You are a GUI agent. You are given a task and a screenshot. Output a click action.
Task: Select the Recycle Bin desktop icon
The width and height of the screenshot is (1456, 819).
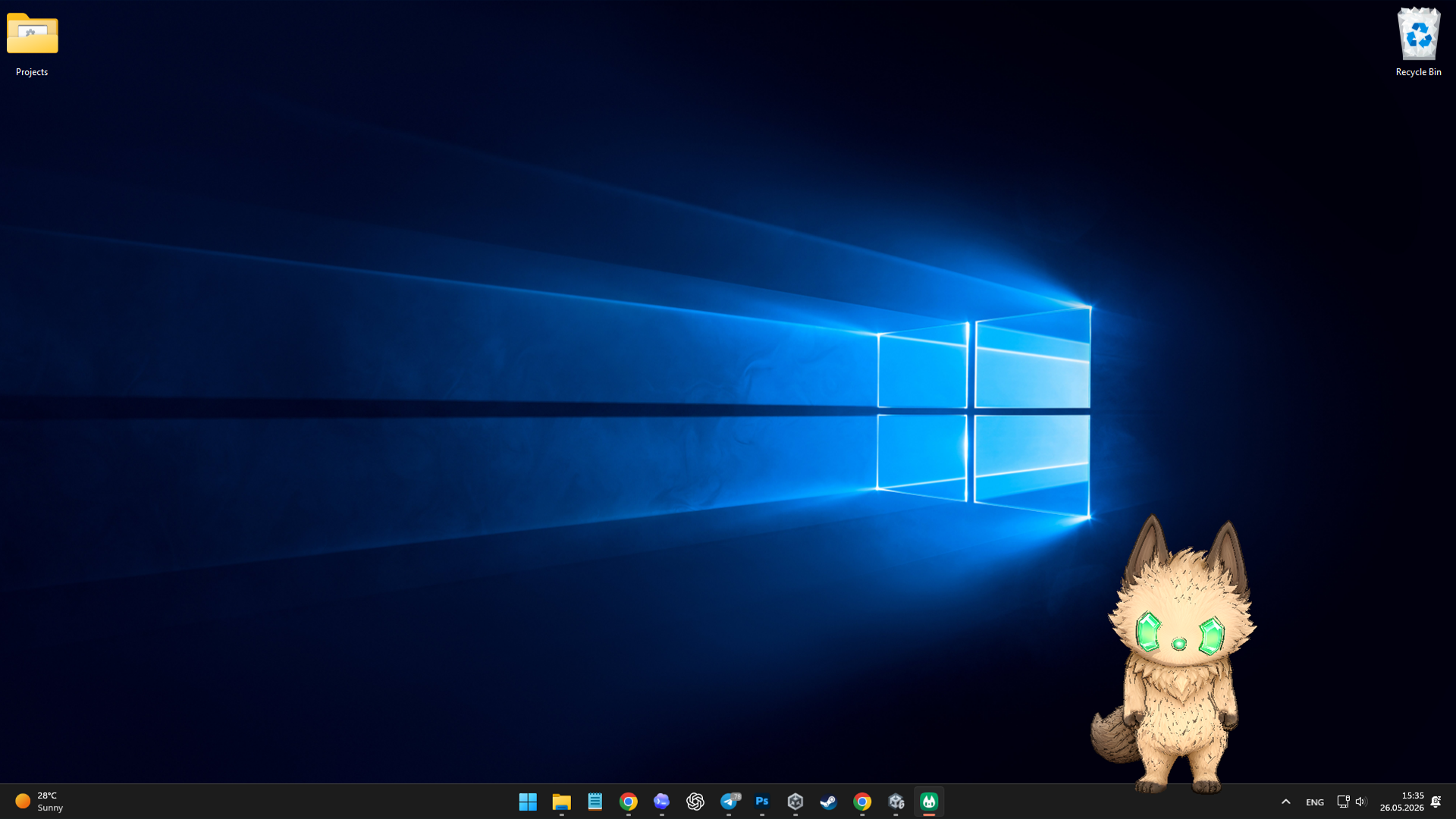(1418, 42)
